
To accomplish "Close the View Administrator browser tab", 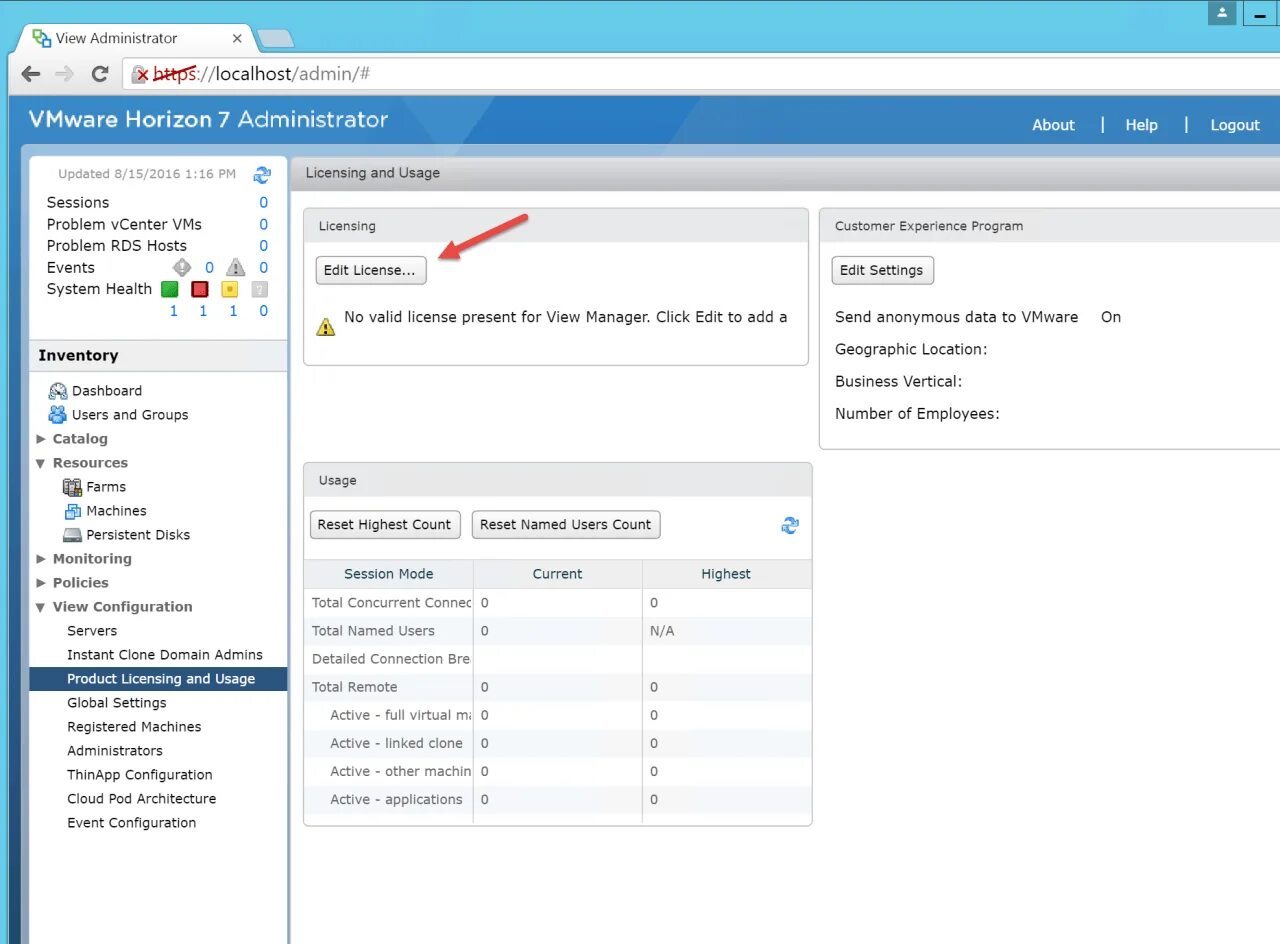I will tap(237, 39).
